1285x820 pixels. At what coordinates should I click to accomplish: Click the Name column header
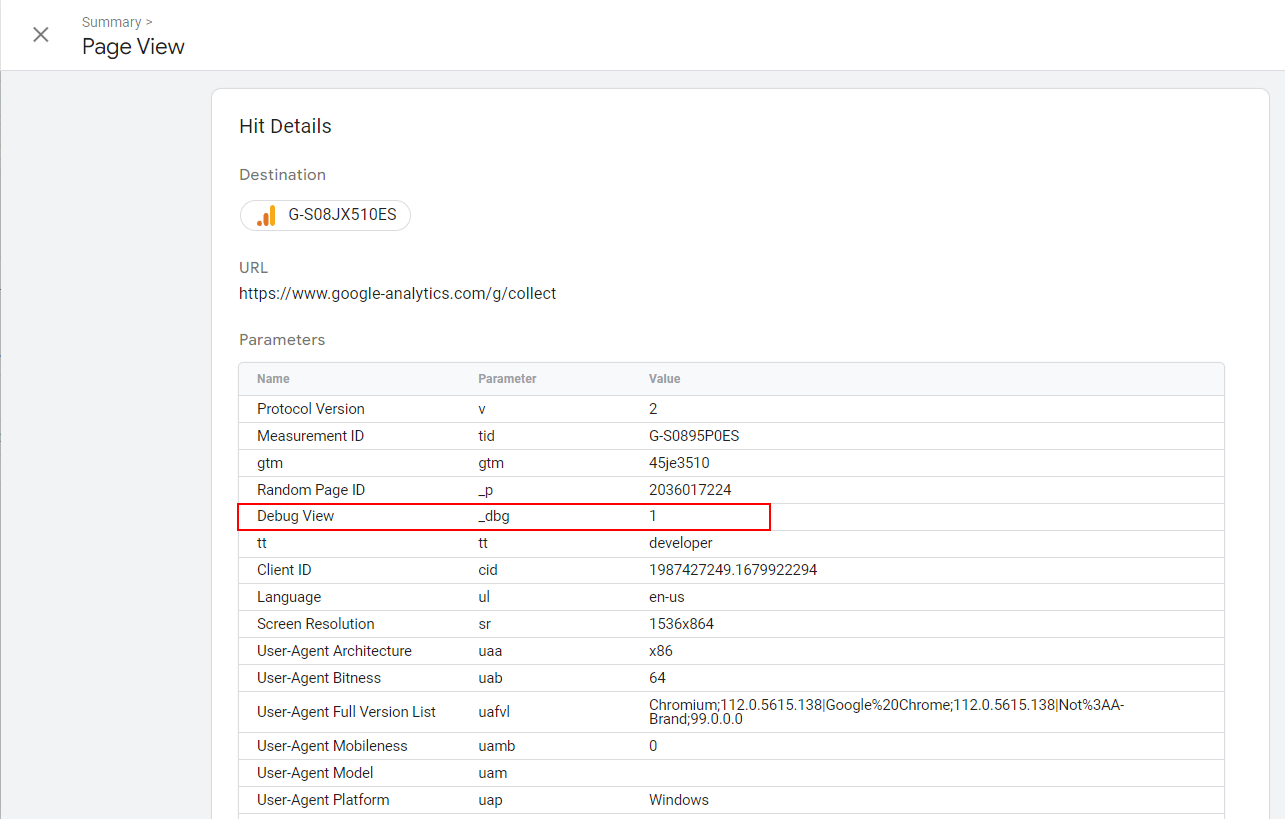tap(273, 378)
